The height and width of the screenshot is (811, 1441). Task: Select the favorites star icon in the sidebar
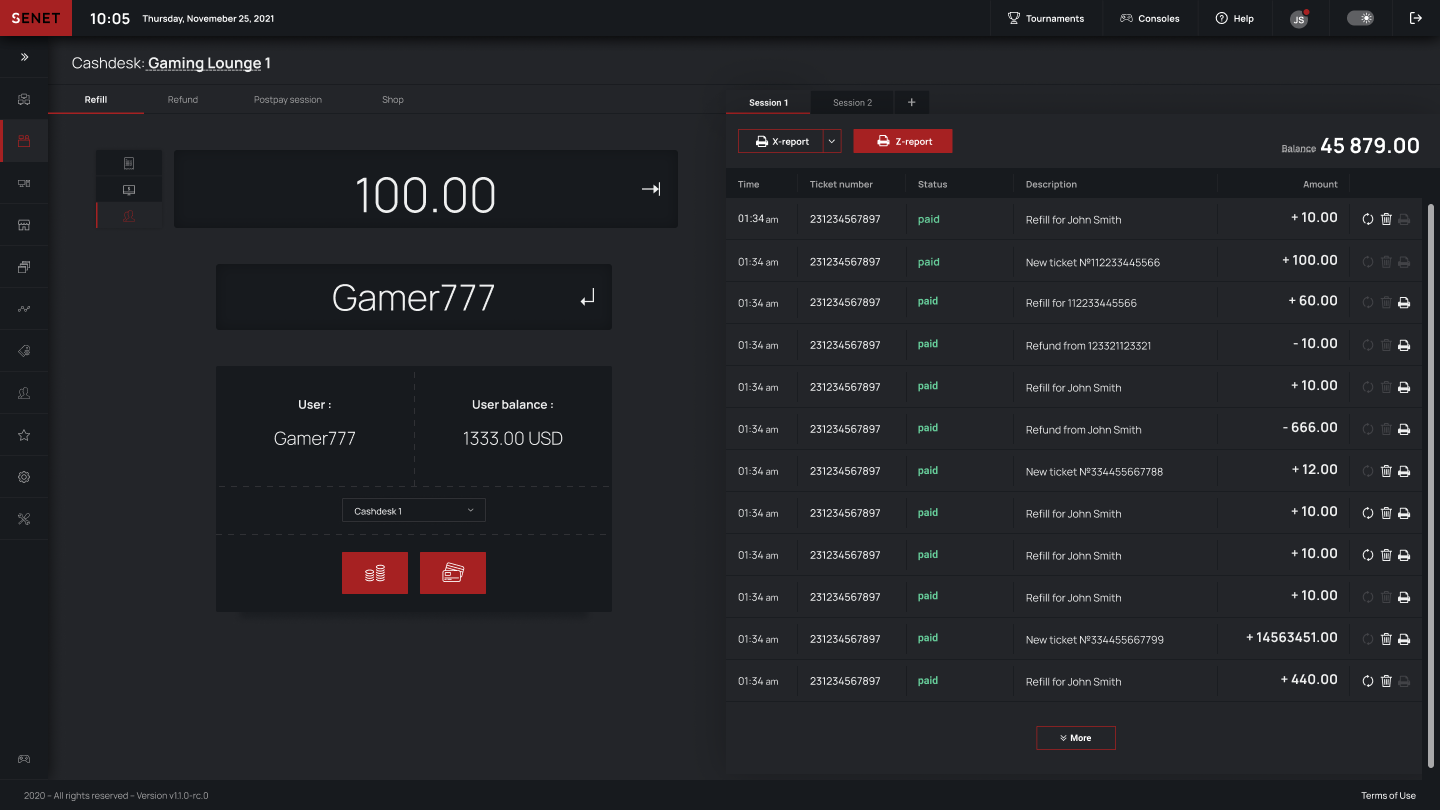[x=24, y=434]
